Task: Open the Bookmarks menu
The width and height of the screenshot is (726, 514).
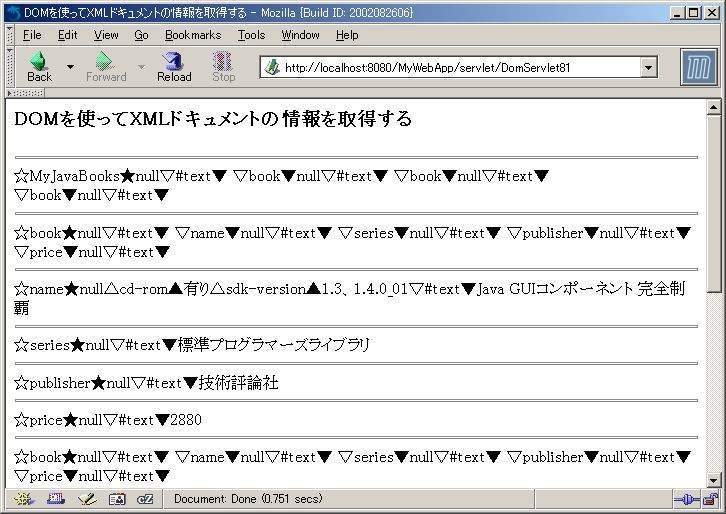Action: (192, 35)
